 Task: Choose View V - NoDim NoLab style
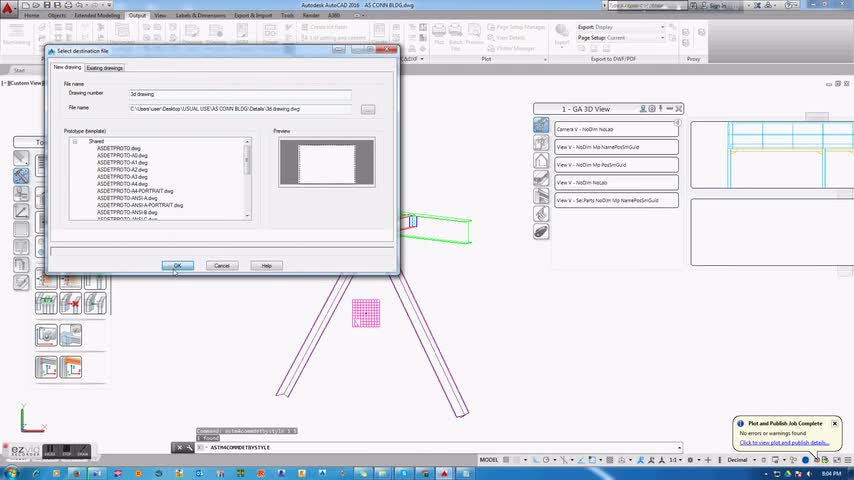616,183
